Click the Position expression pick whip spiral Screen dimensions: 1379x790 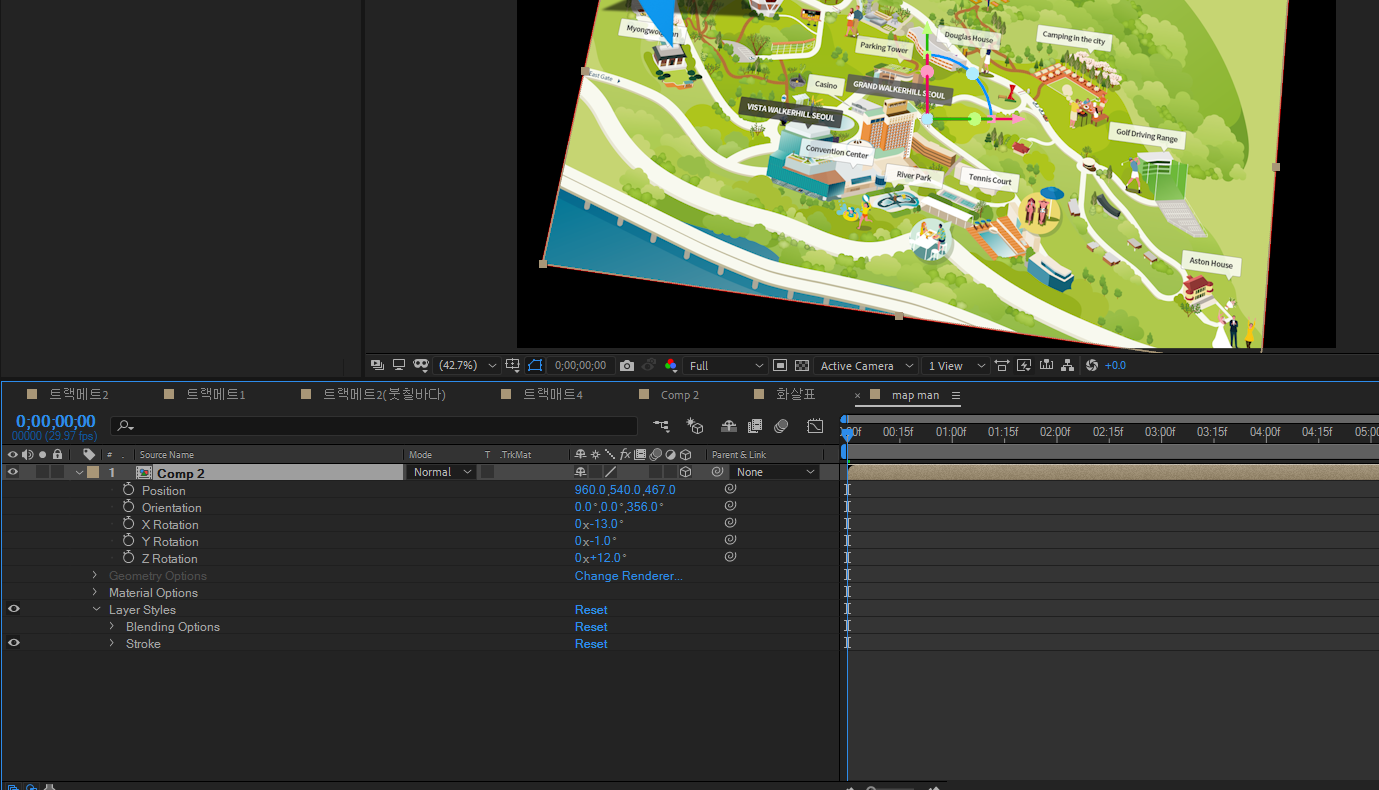pos(730,489)
